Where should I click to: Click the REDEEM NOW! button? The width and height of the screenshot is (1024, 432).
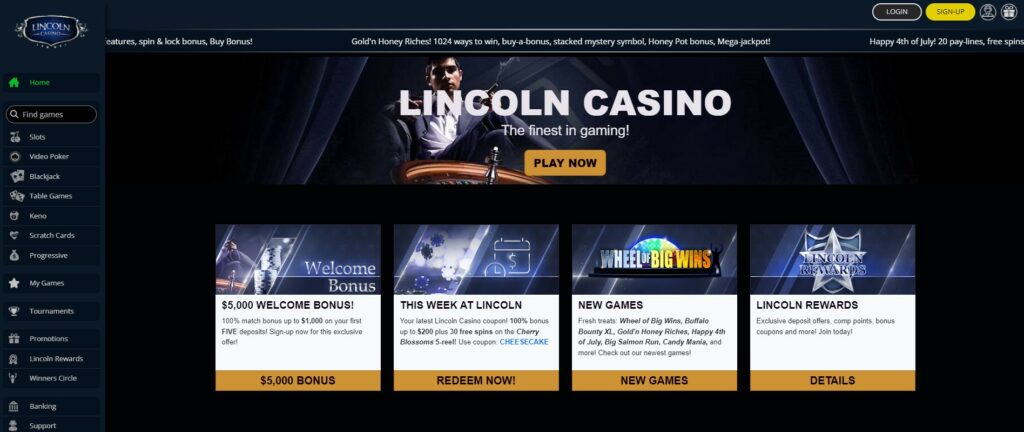coord(476,380)
